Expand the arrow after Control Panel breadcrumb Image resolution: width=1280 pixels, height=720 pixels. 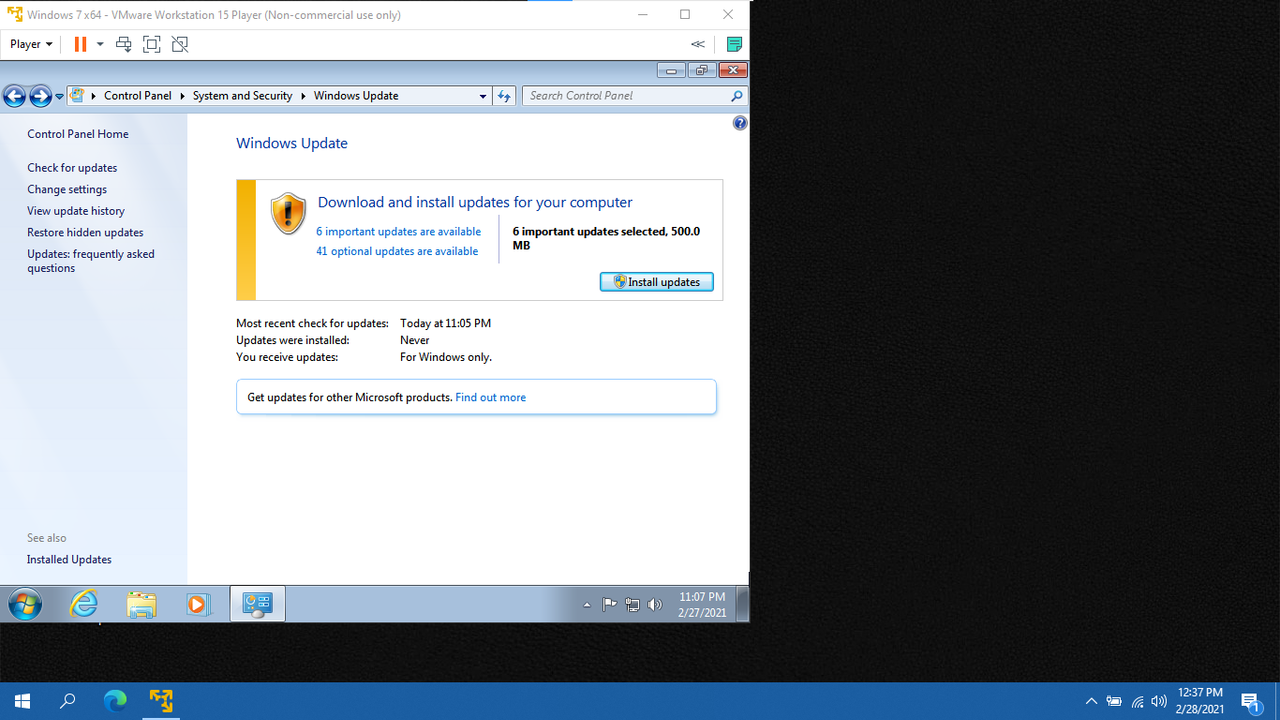point(182,96)
